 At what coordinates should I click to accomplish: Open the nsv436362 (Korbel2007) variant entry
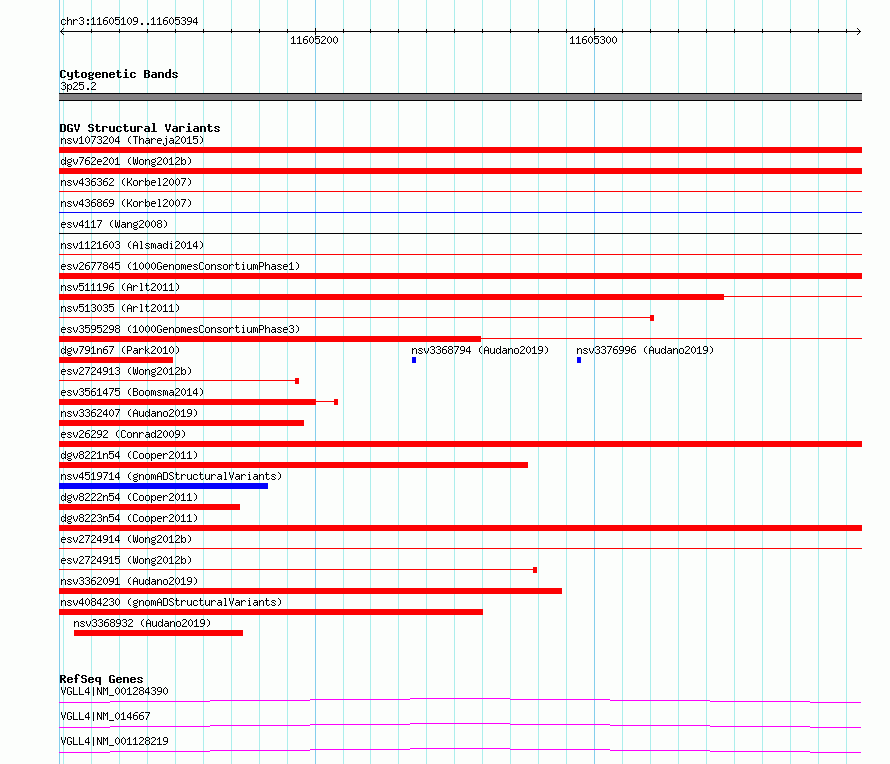click(126, 182)
